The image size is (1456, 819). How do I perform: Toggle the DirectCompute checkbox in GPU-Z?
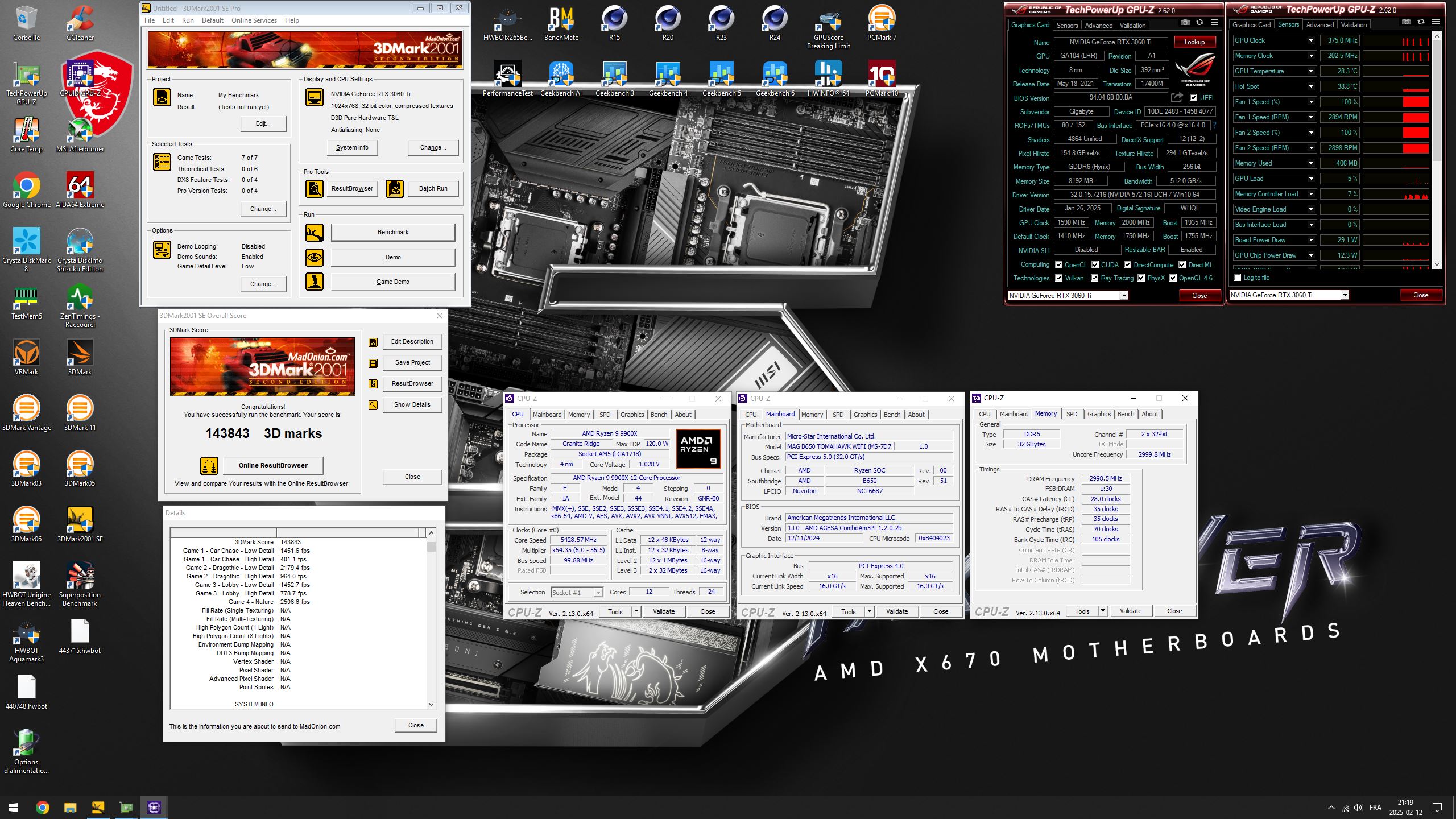pyautogui.click(x=1127, y=265)
